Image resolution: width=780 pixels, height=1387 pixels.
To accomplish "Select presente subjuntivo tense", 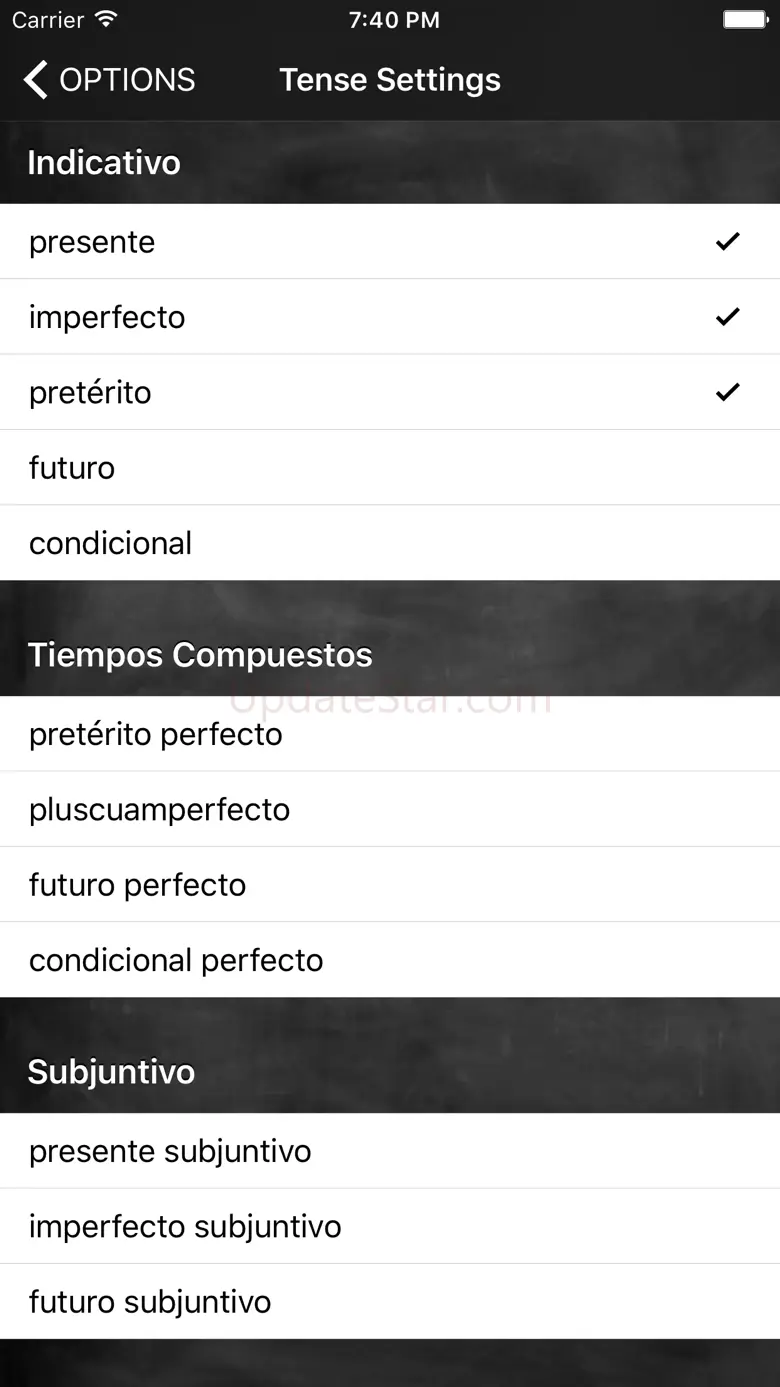I will pos(390,1151).
